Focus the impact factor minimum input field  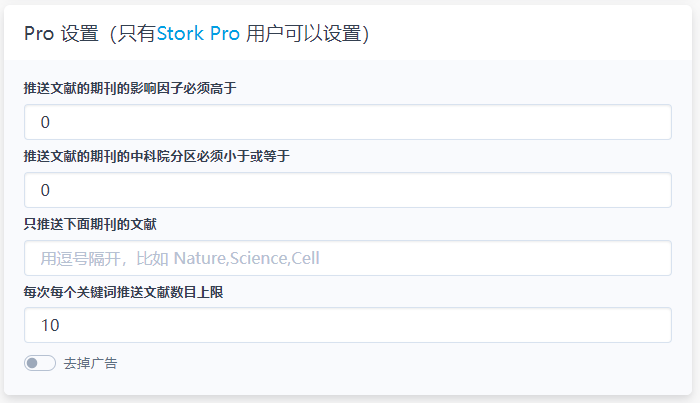click(x=347, y=122)
